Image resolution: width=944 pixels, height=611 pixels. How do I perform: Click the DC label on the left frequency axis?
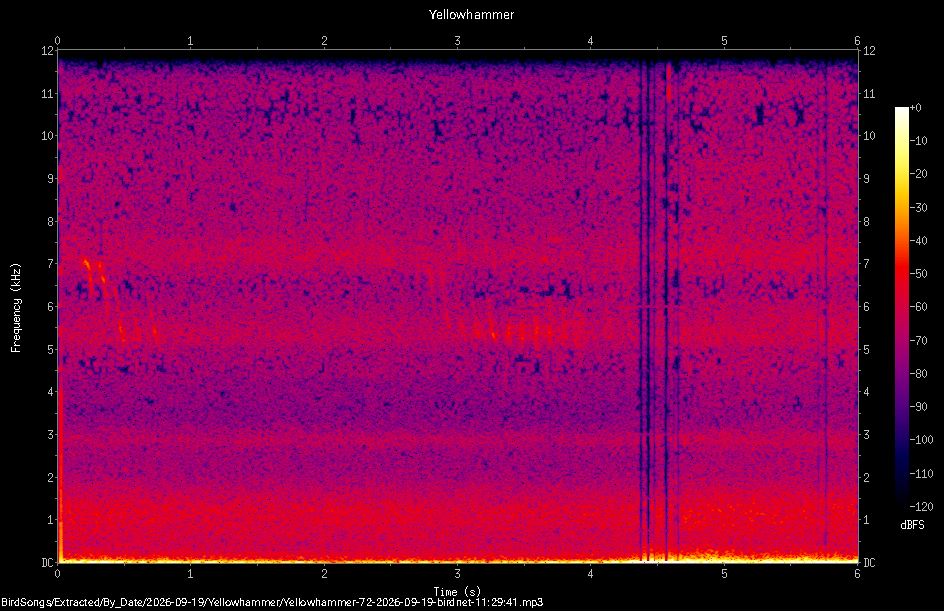pos(47,563)
